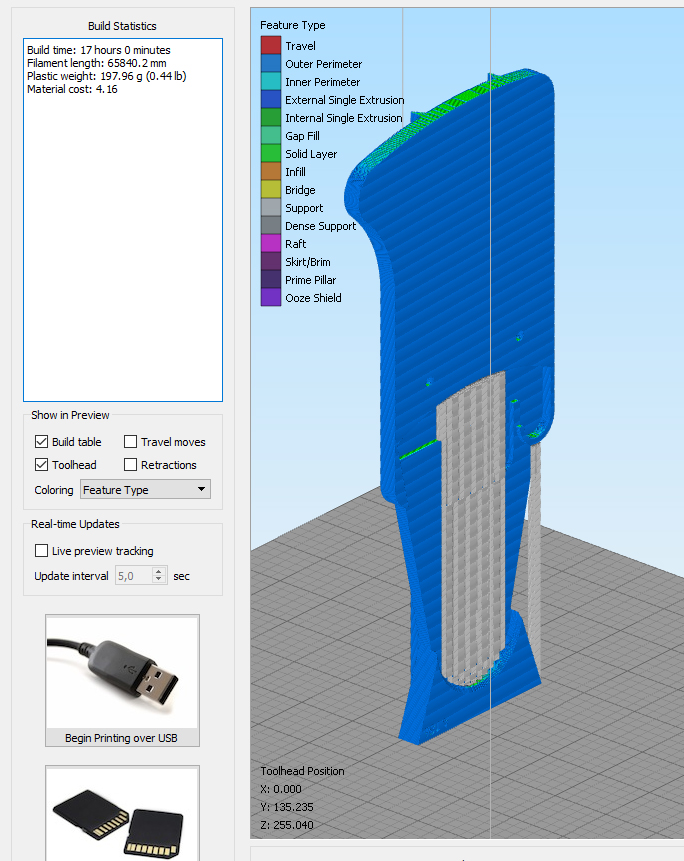Click the Prime Pillar swatch
This screenshot has height=861, width=684.
[271, 280]
